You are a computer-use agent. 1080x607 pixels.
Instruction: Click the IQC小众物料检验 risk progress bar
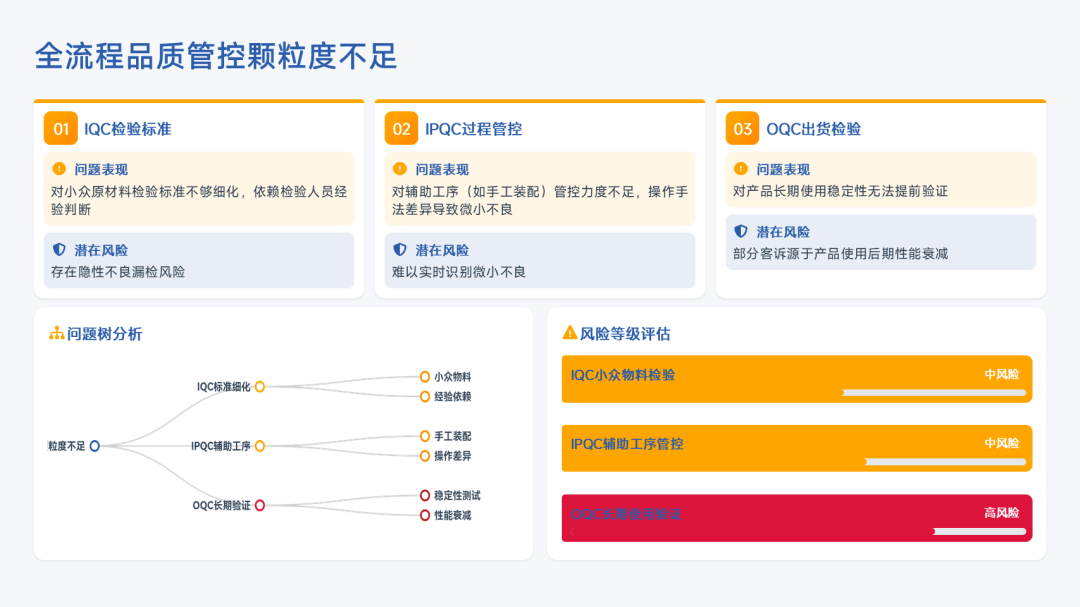point(934,393)
